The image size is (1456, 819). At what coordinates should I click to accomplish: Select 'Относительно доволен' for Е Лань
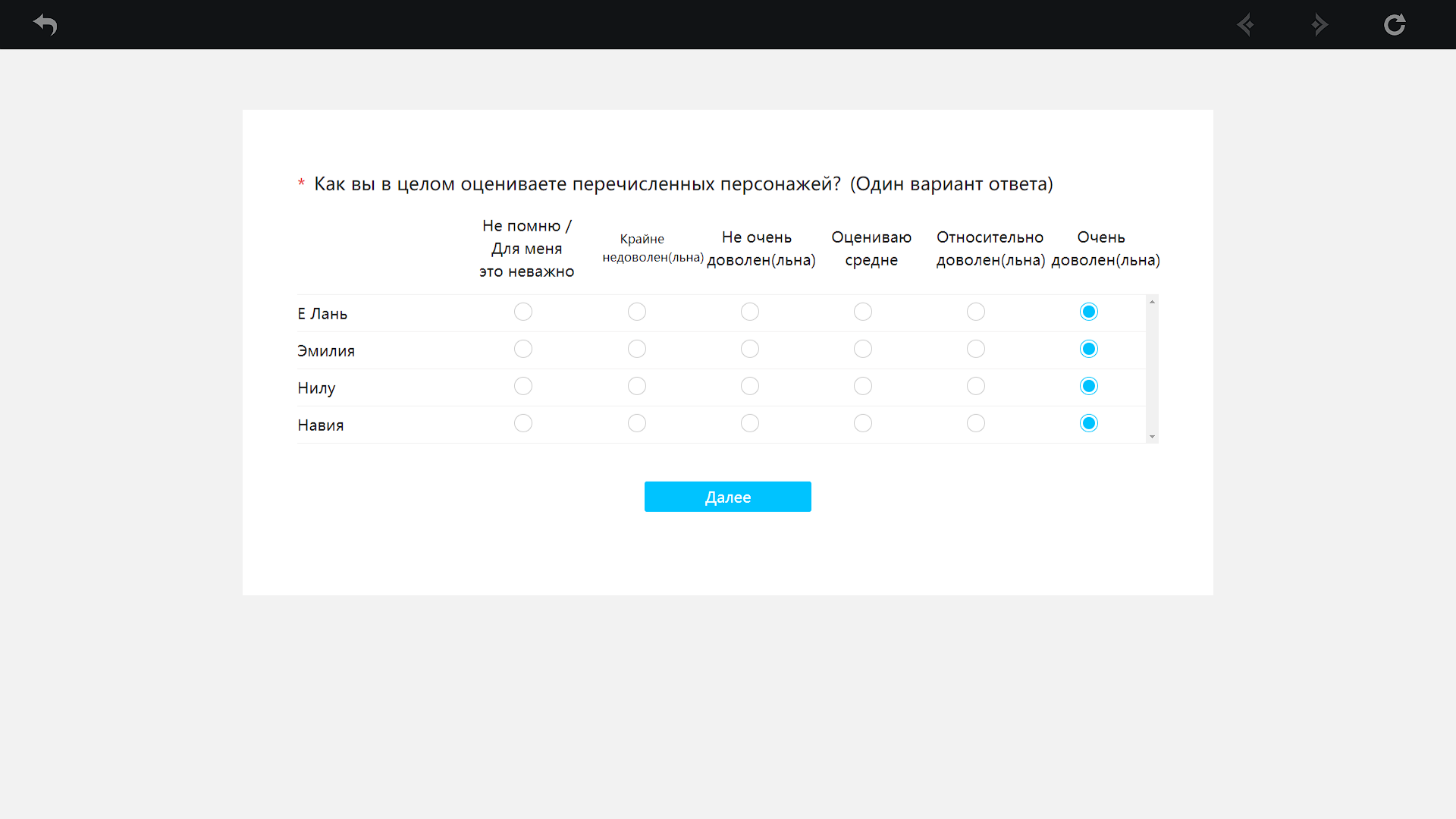(x=976, y=312)
